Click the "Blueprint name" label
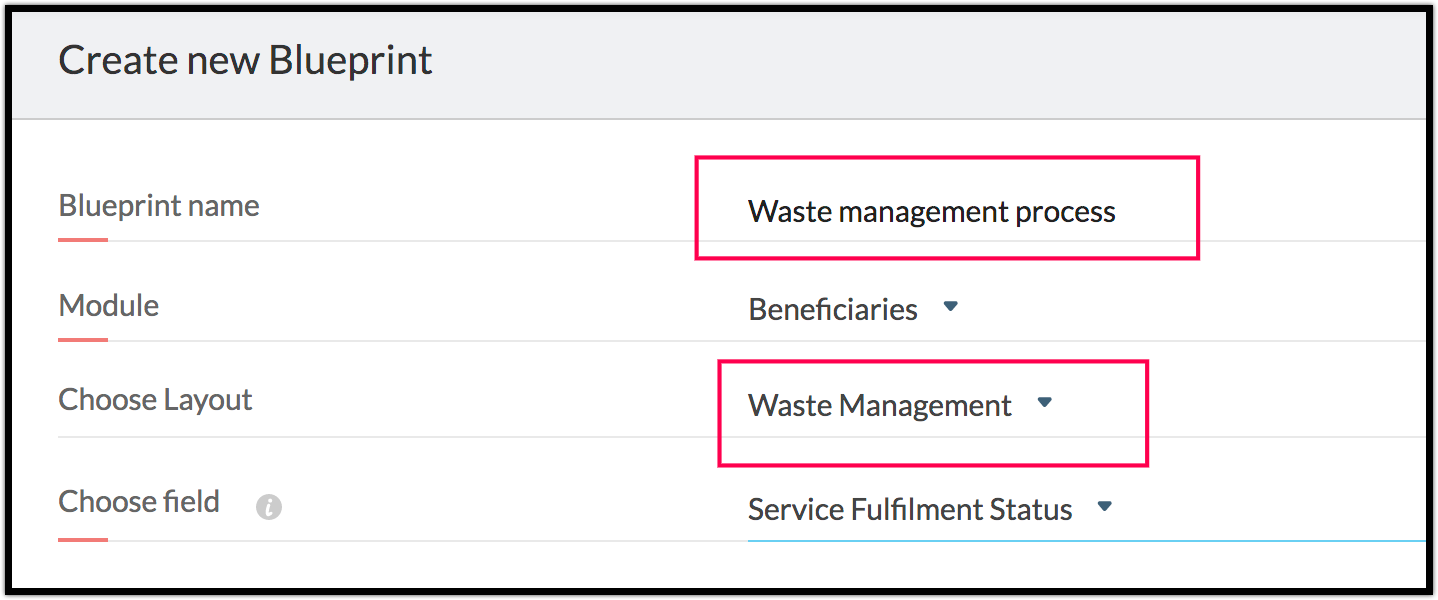Image resolution: width=1438 pixels, height=600 pixels. tap(159, 206)
